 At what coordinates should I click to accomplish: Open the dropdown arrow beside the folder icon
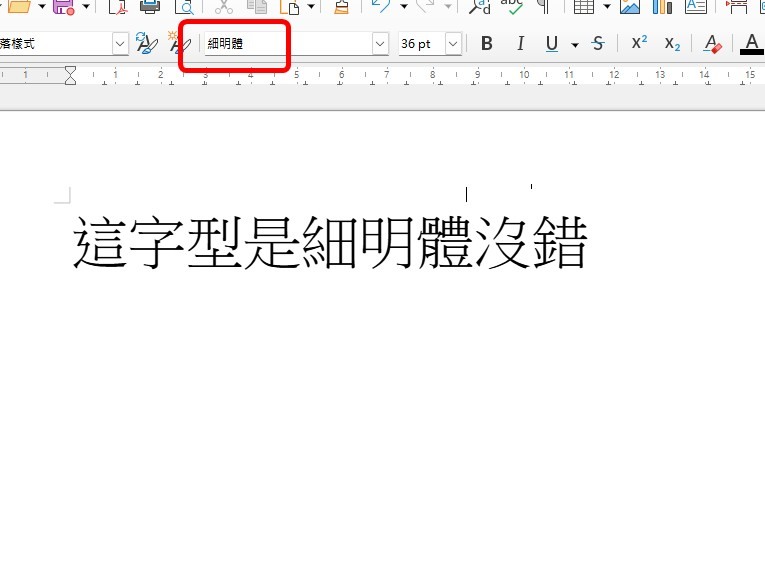pos(42,6)
